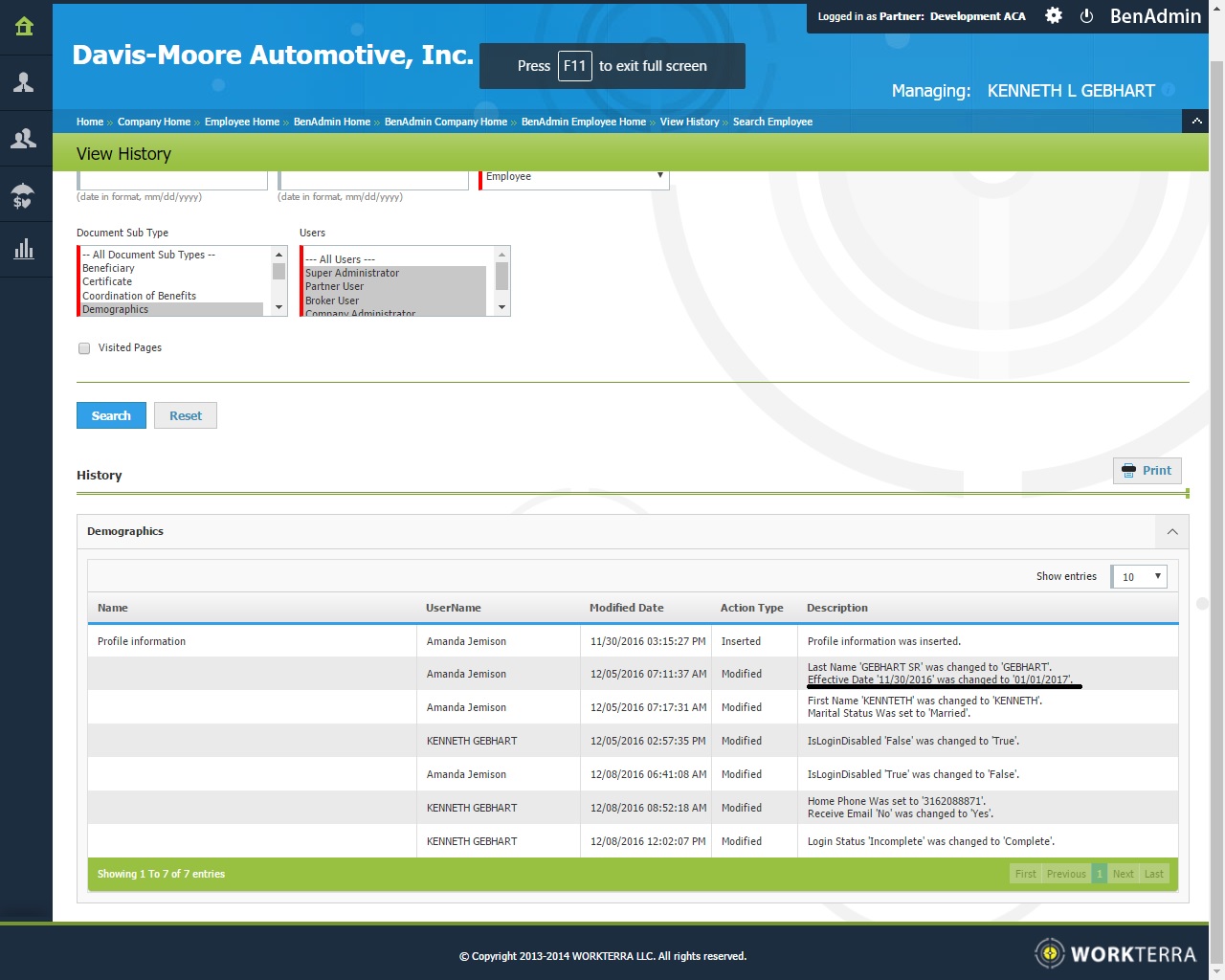Select Certificate in Document Sub Type list
Screen dimensions: 1225x980
point(172,282)
